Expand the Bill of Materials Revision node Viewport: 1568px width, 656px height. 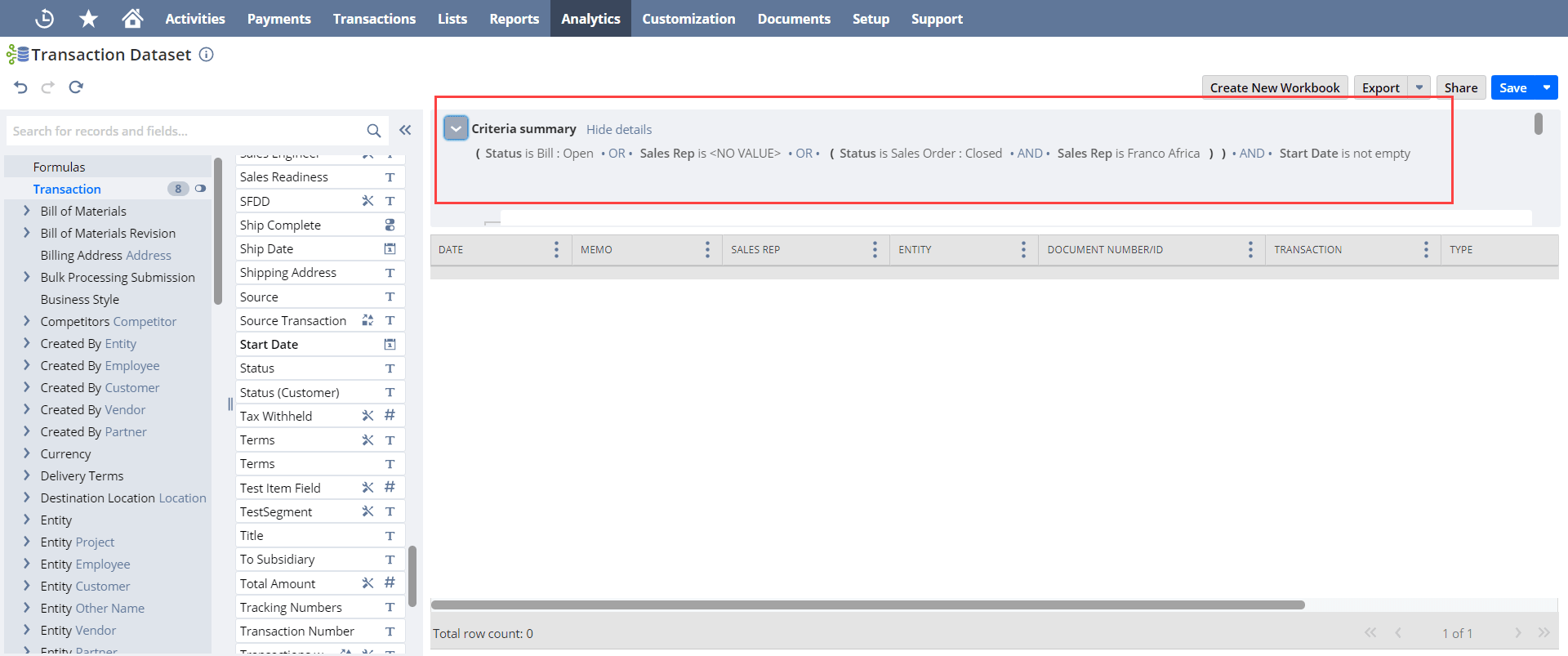coord(27,233)
